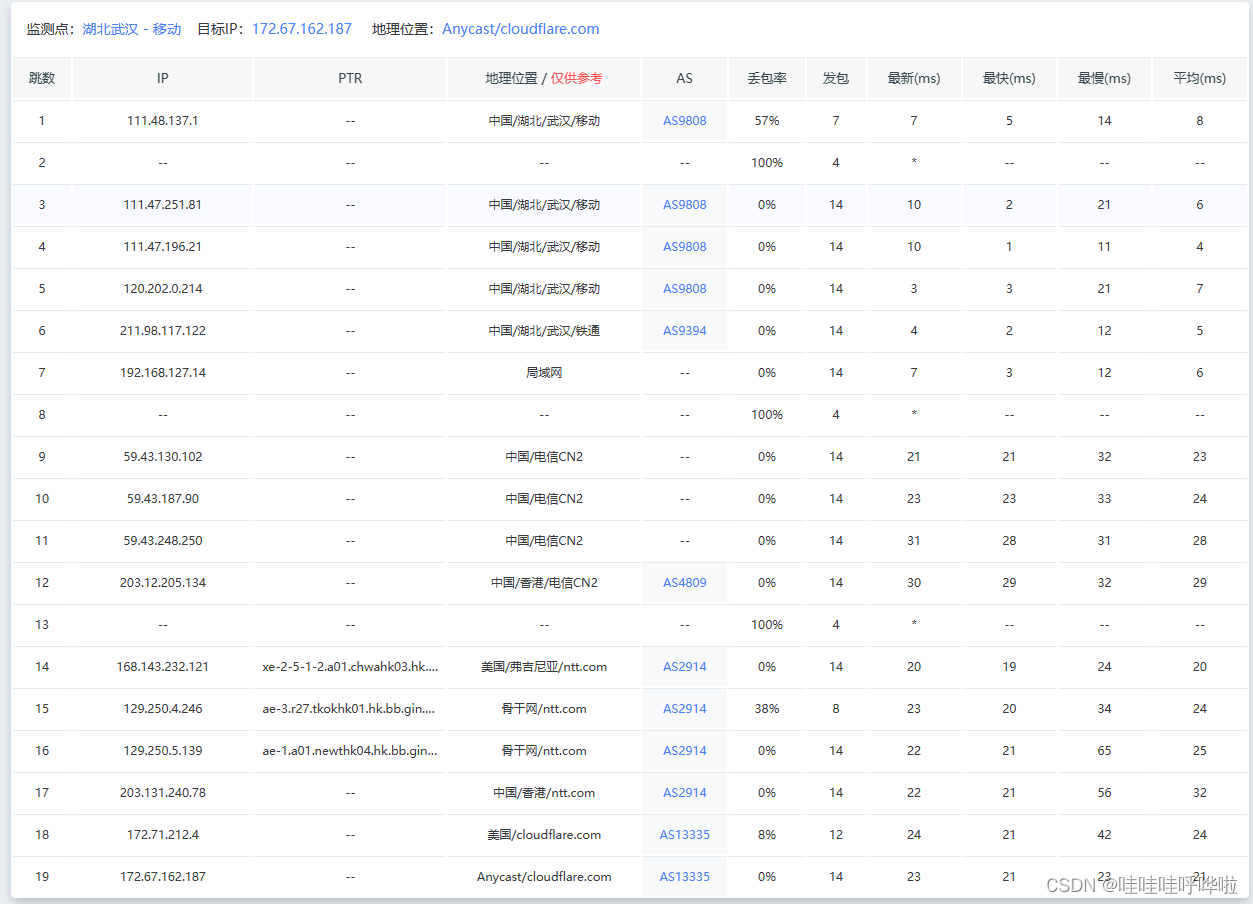Image resolution: width=1253 pixels, height=904 pixels.
Task: Click location 中国/香港/电信CN2 cell
Action: point(544,583)
